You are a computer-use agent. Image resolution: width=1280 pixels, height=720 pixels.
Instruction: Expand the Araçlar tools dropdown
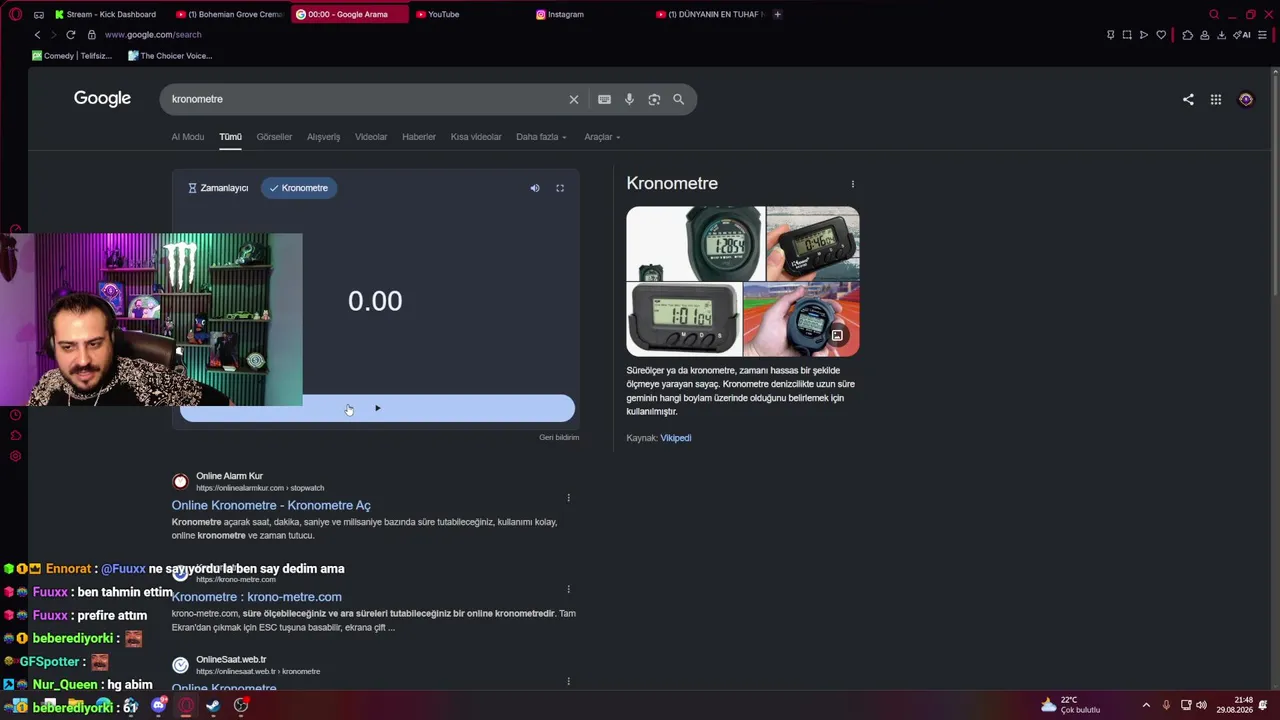602,137
